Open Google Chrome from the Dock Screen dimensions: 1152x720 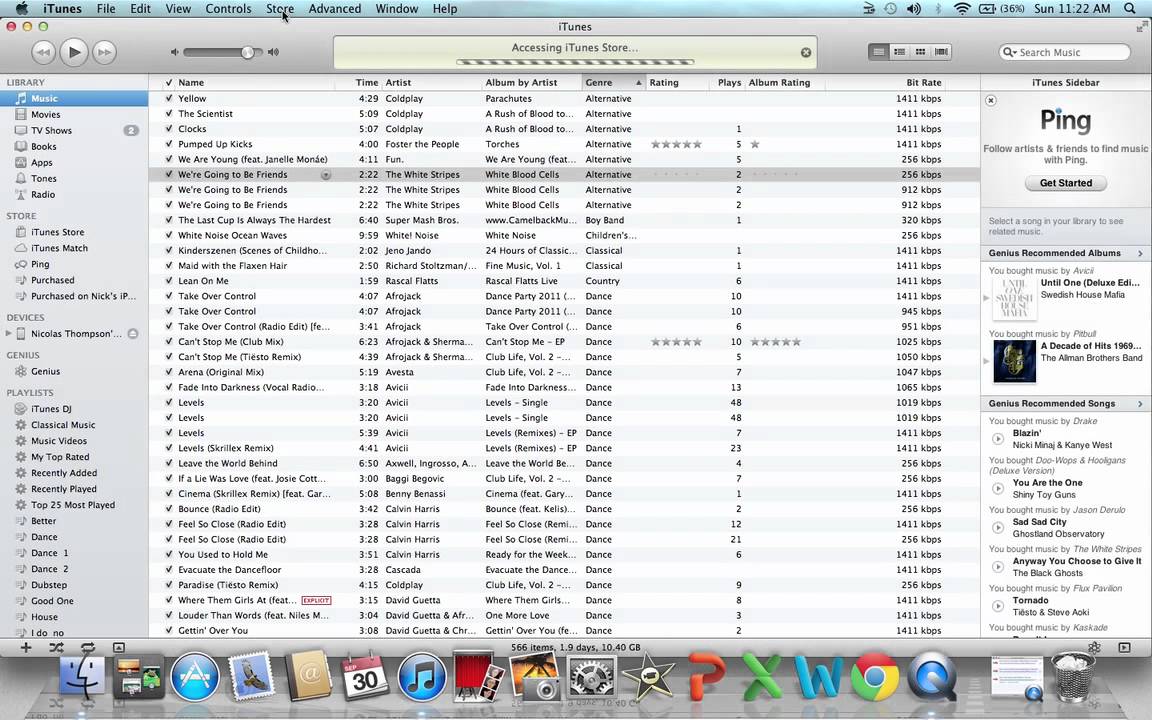(874, 677)
